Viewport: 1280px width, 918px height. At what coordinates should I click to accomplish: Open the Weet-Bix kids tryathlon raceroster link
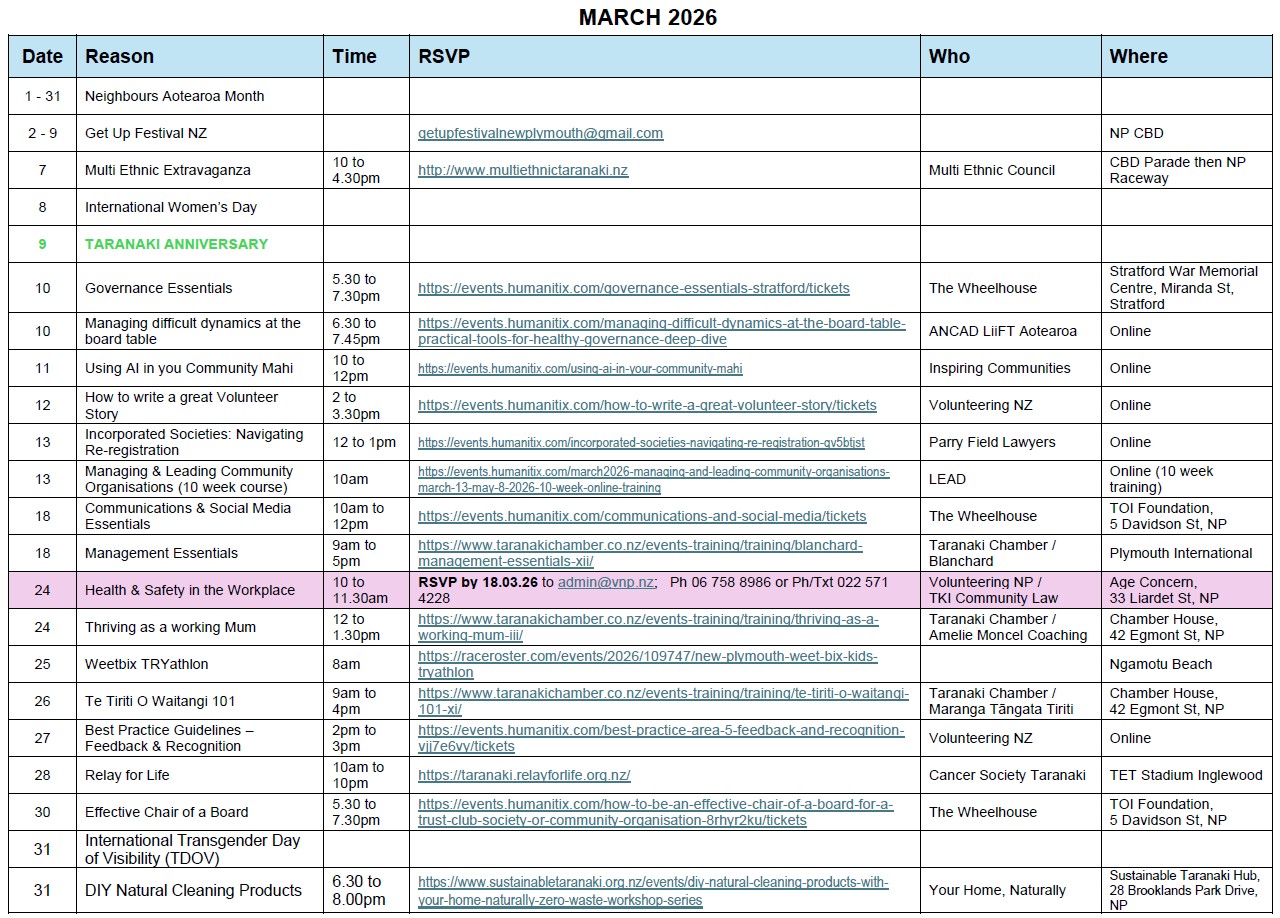(648, 664)
